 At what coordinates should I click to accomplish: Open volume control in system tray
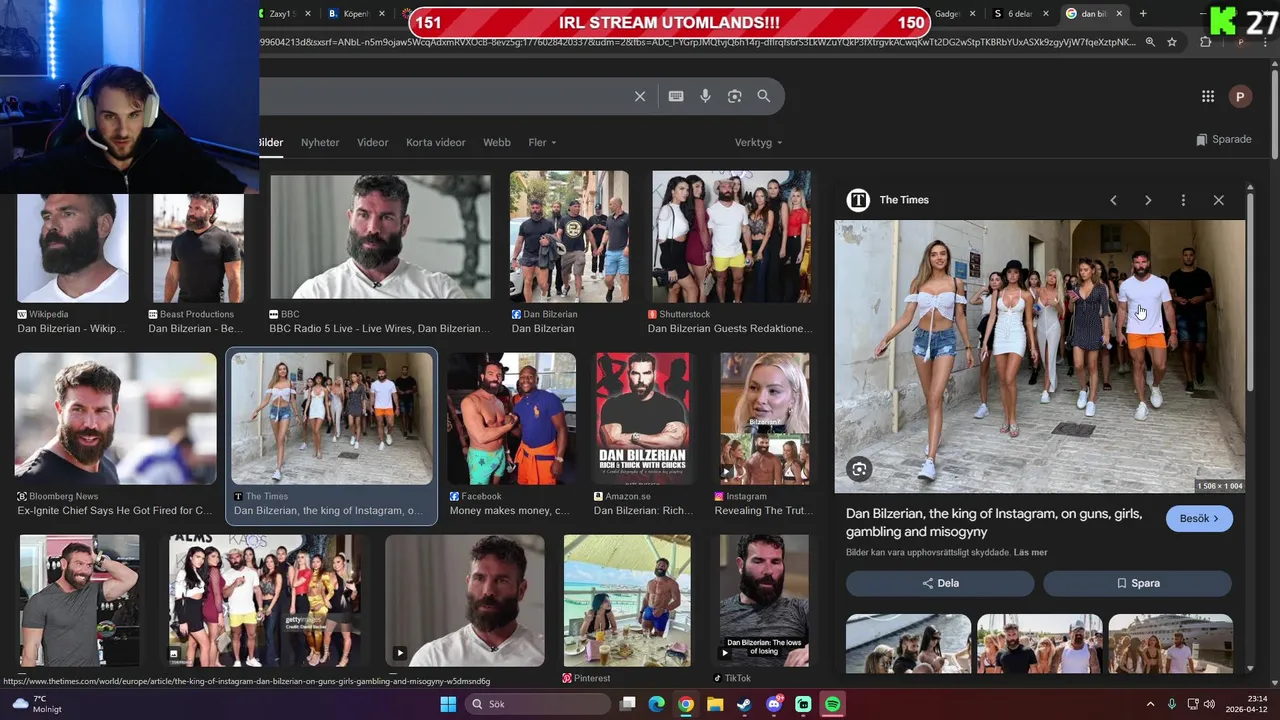(1209, 704)
